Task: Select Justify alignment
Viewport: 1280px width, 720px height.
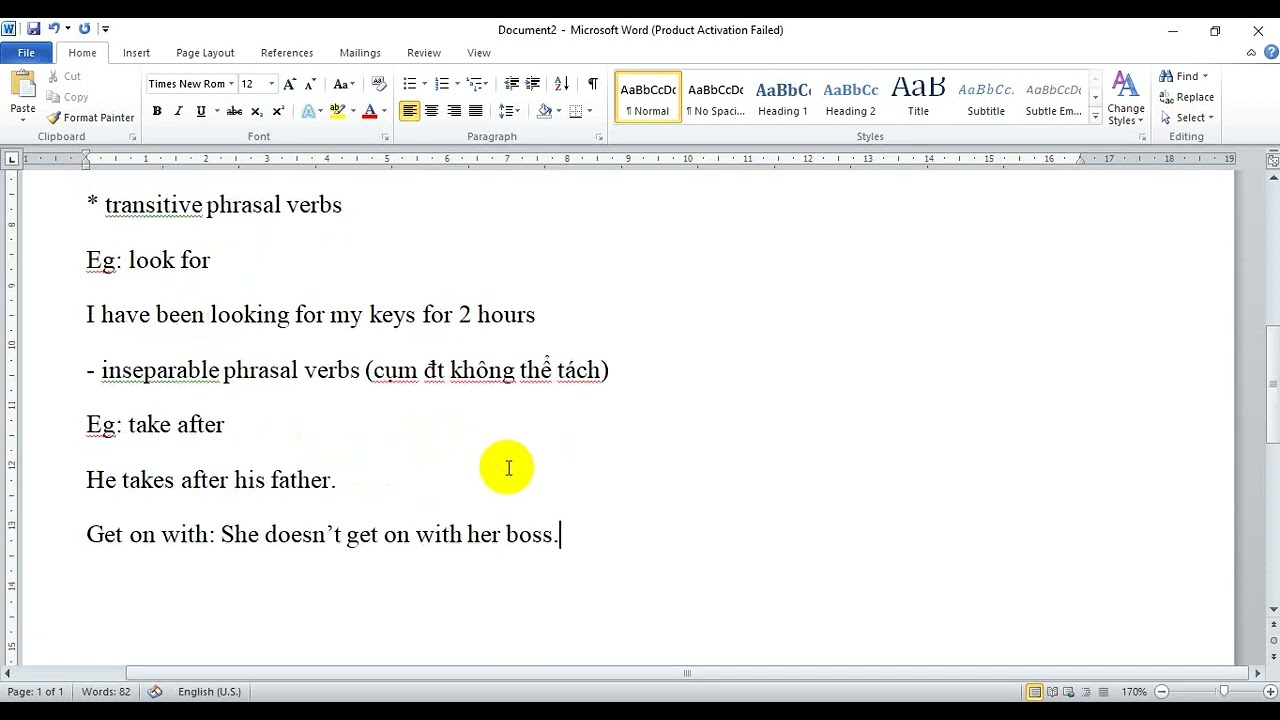Action: click(x=476, y=111)
